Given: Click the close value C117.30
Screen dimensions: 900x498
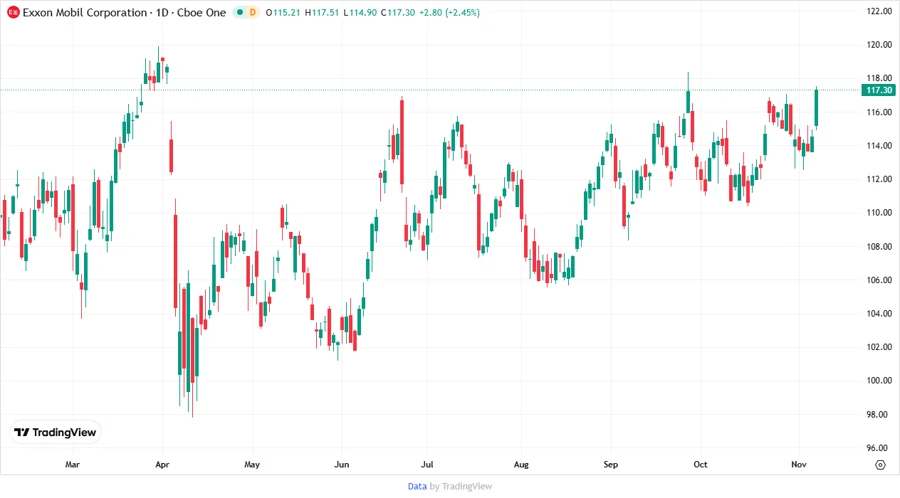Looking at the screenshot, I should pyautogui.click(x=398, y=13).
